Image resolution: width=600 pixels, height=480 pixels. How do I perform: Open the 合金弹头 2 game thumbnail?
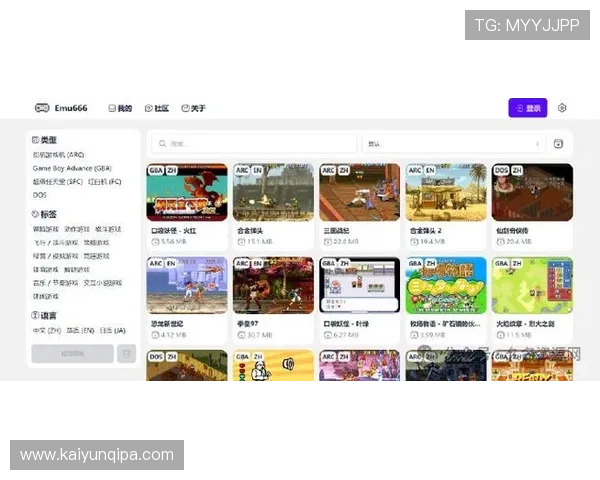[x=446, y=192]
